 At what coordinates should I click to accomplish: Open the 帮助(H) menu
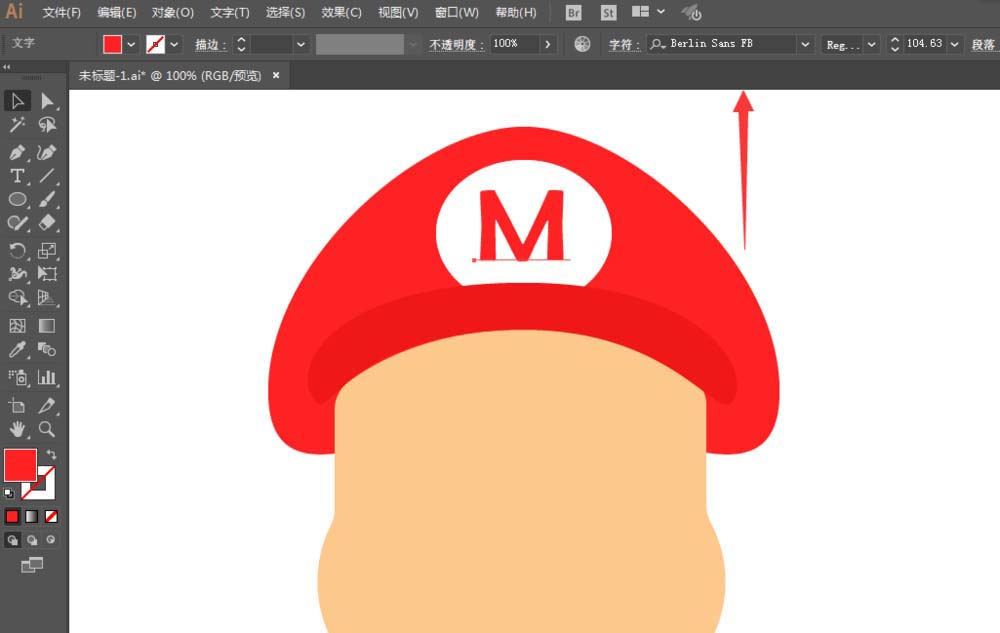point(515,12)
